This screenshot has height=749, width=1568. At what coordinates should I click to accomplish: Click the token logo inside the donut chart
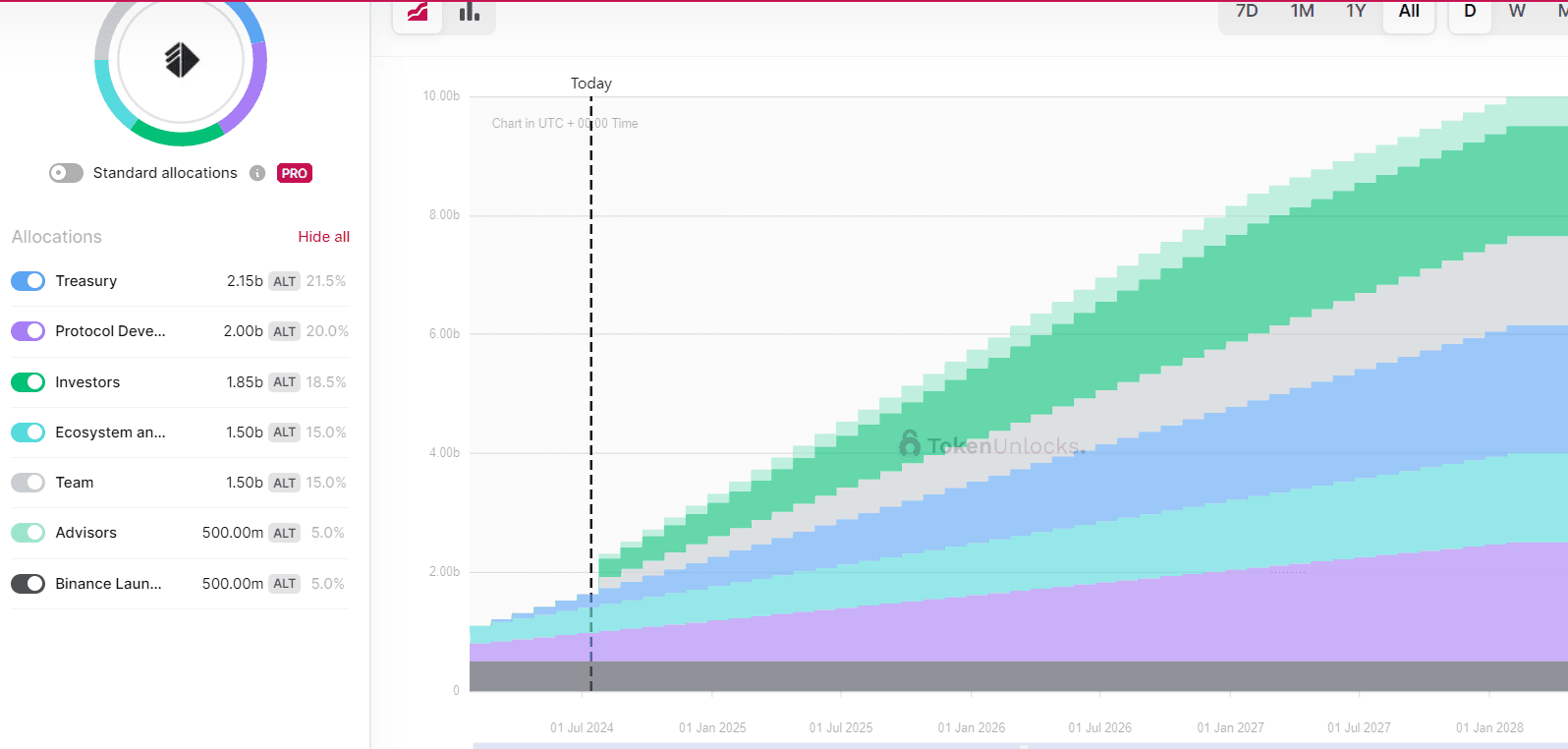point(182,60)
